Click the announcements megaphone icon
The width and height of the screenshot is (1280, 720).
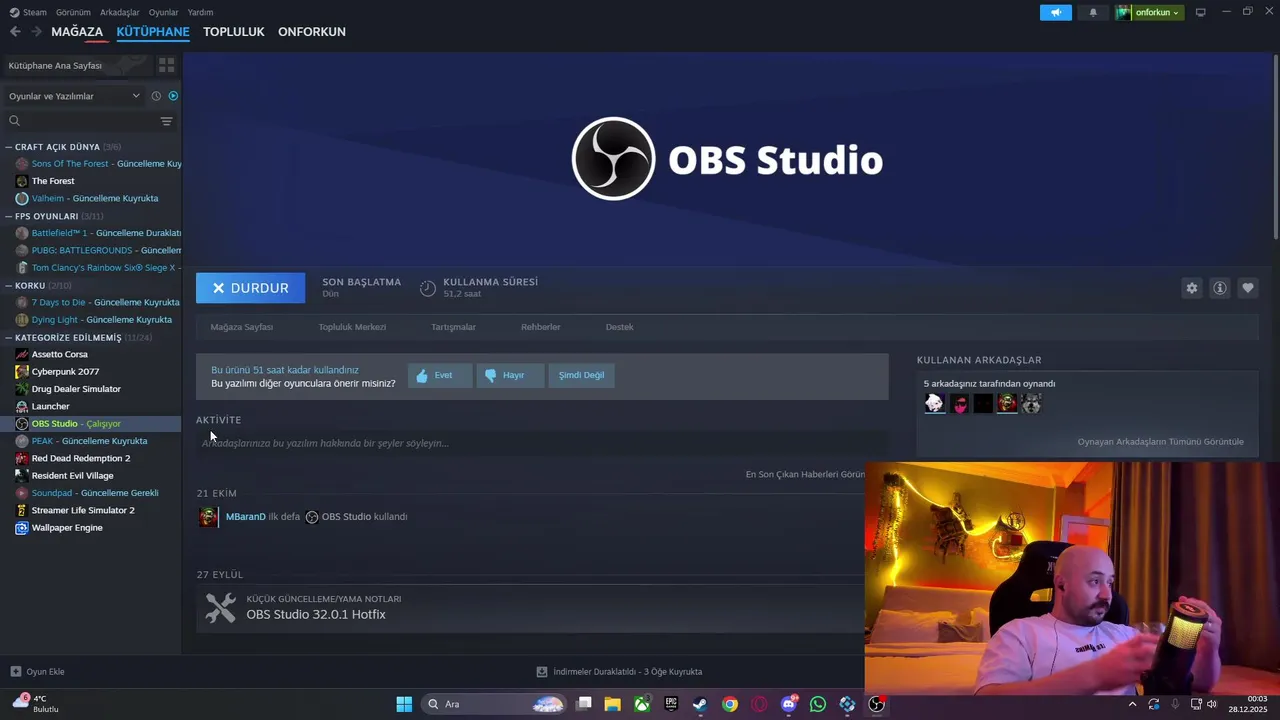coord(1056,12)
